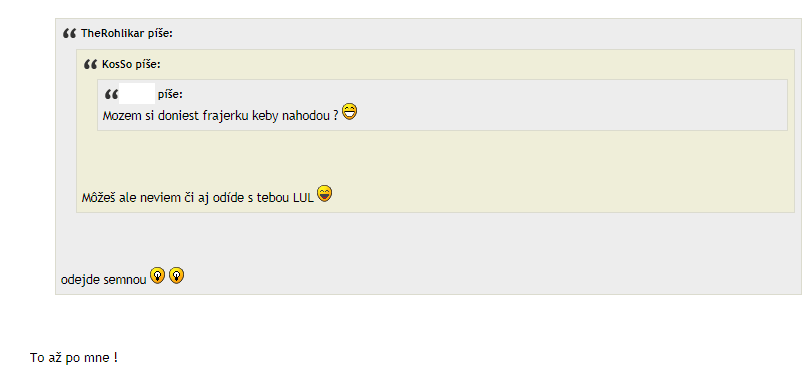Click the sentence starting with 'Môžeš ale neviem'
The image size is (805, 370).
[x=198, y=198]
